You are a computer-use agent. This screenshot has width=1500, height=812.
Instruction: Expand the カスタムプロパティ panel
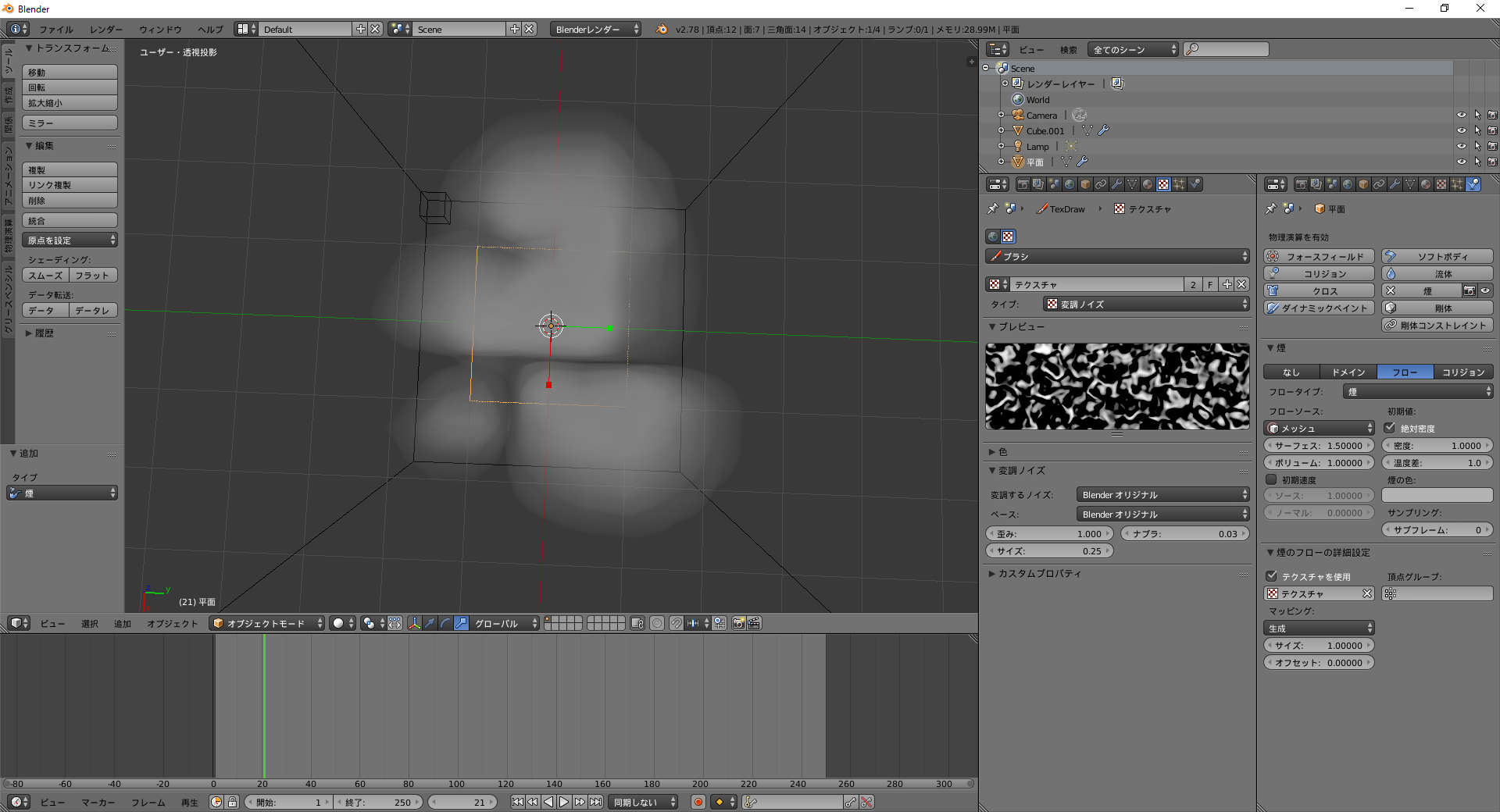[1039, 574]
